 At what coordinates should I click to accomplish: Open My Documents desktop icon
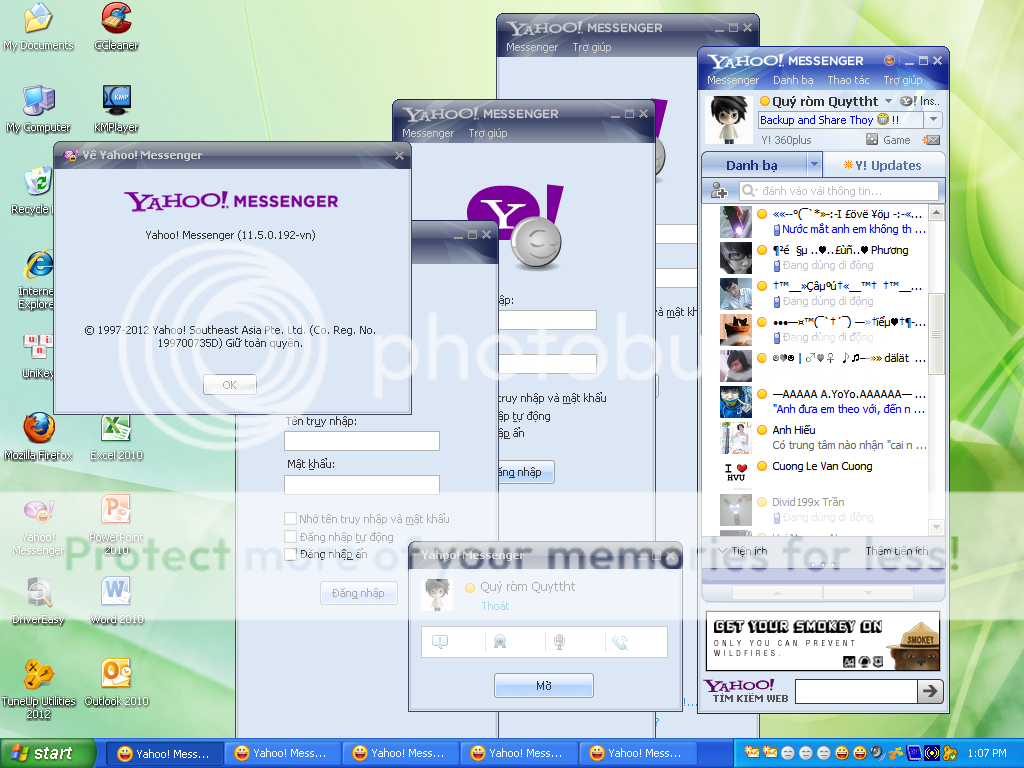[39, 26]
